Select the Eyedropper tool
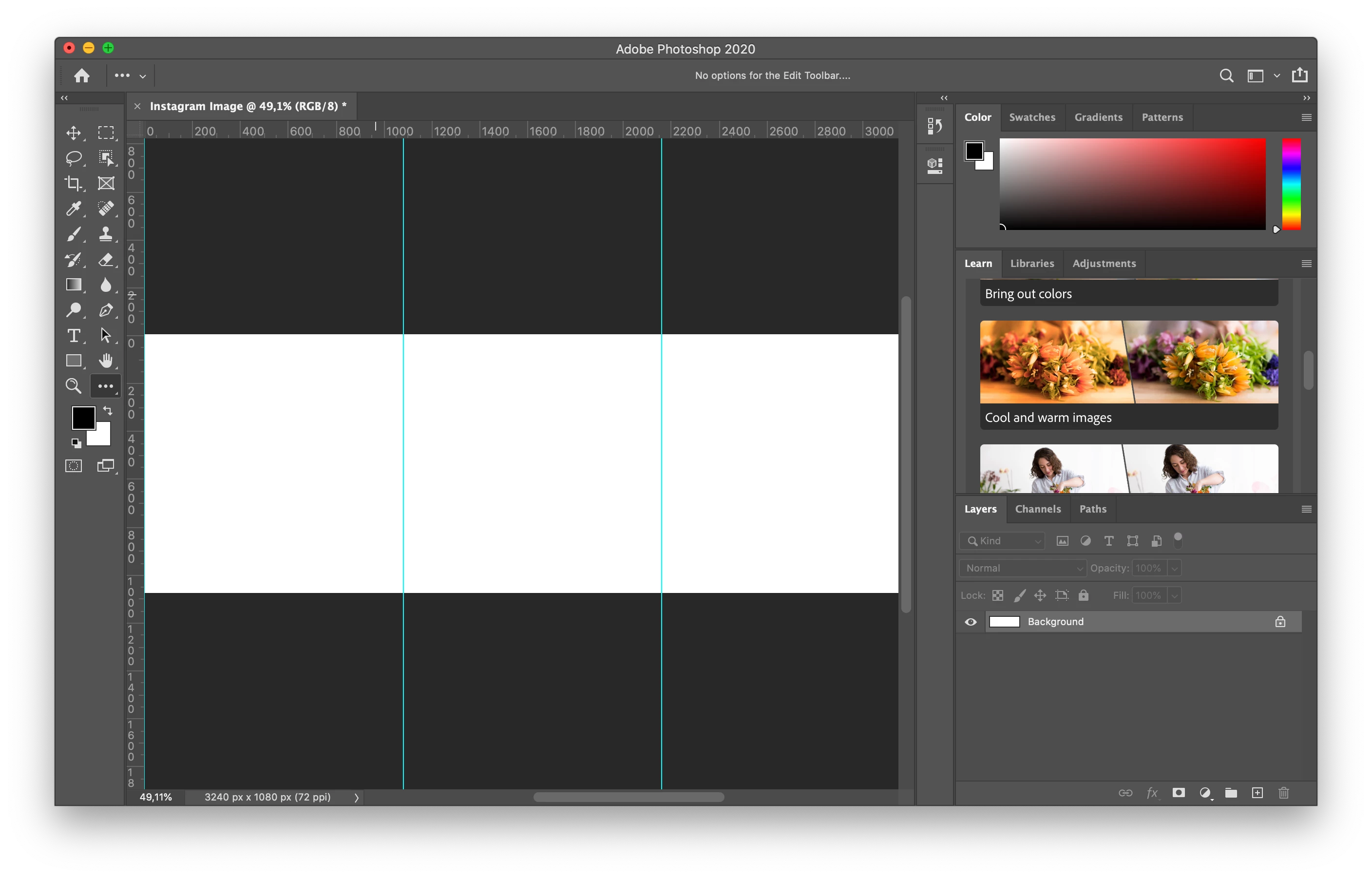The width and height of the screenshot is (1372, 878). 73,209
